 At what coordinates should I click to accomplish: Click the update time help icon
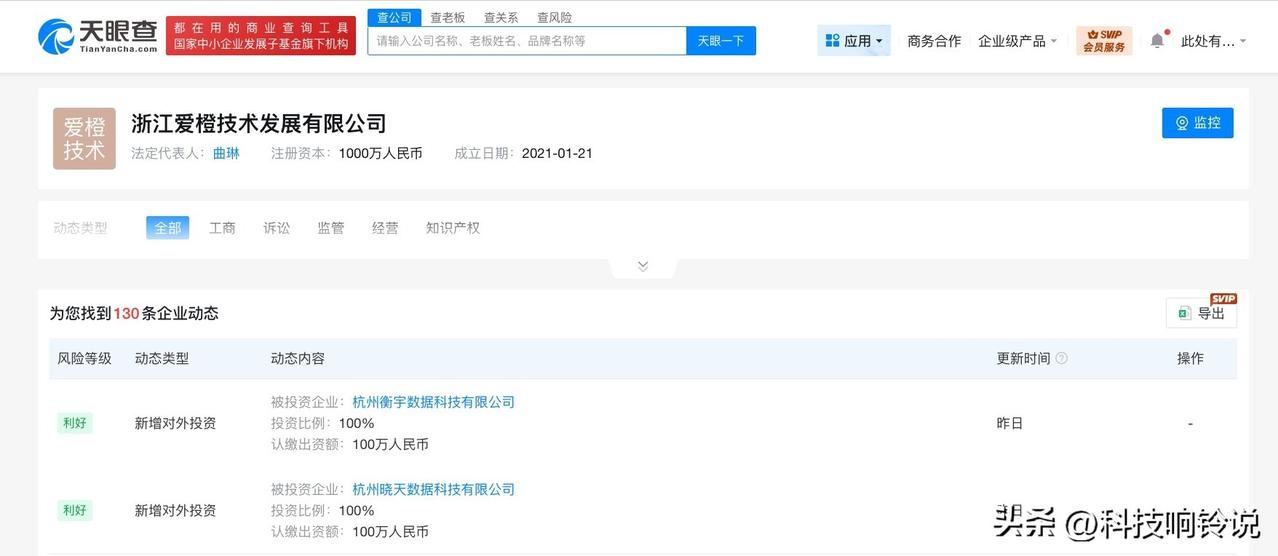[x=1061, y=358]
